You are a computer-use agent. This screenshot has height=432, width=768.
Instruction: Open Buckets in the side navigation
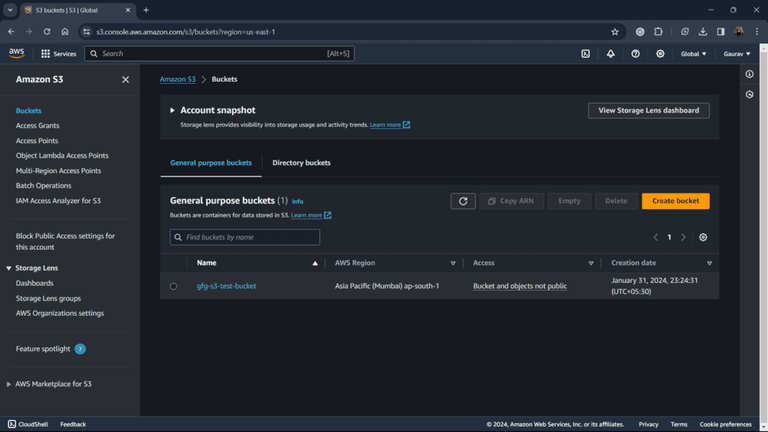point(28,111)
